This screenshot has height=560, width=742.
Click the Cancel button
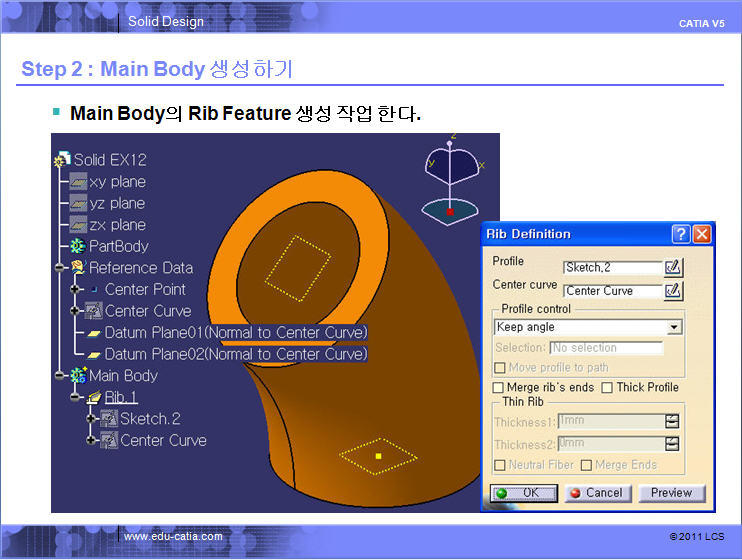(x=595, y=493)
